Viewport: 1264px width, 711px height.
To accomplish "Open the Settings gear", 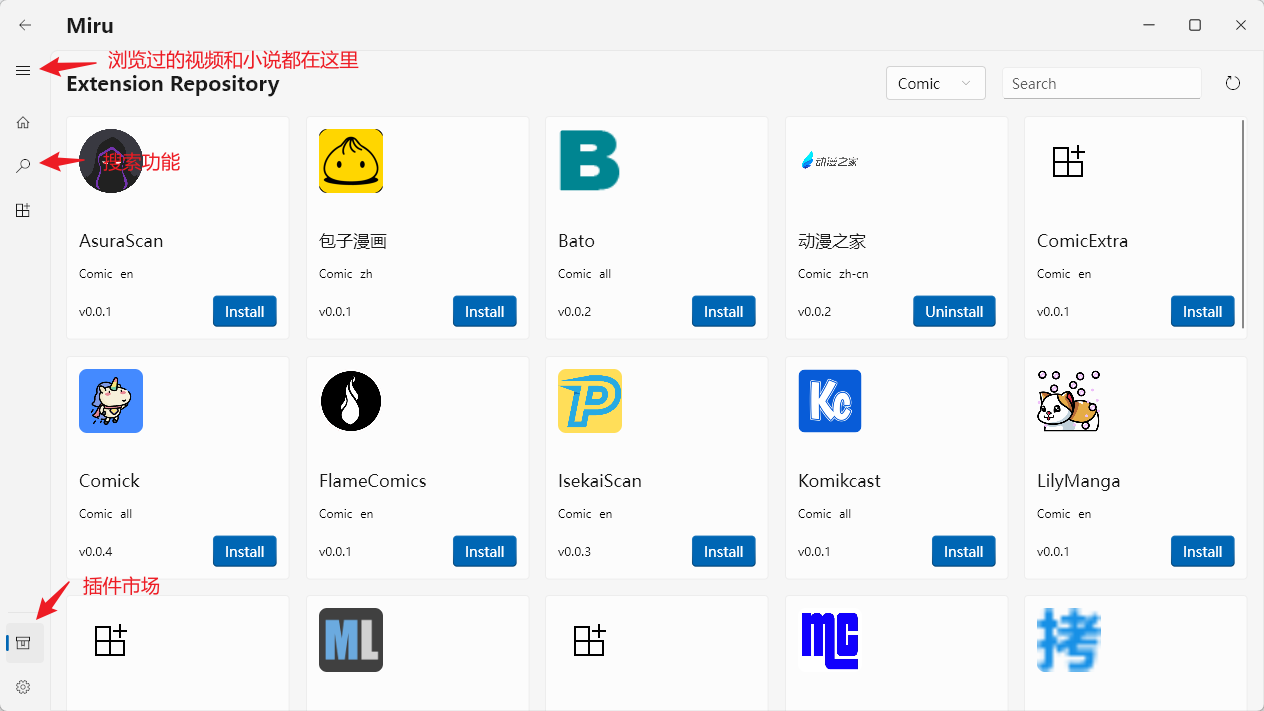I will [22, 687].
